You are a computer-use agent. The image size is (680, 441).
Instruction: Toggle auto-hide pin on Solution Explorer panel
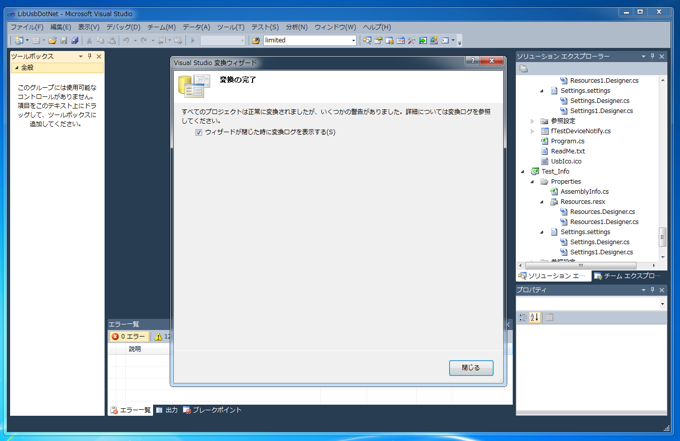coord(653,56)
